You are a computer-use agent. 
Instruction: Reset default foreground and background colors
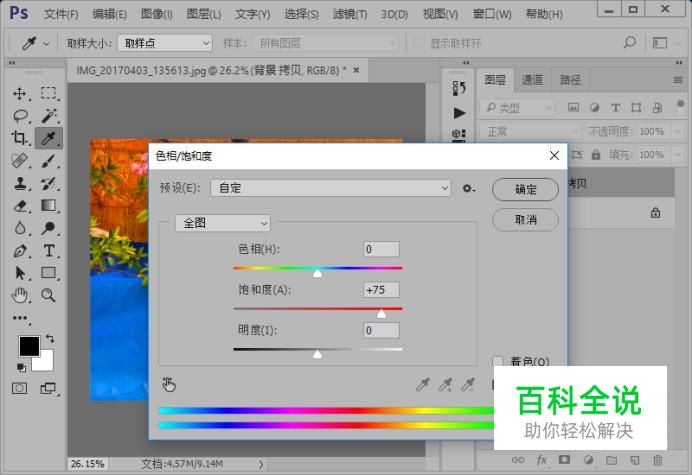pos(21,367)
